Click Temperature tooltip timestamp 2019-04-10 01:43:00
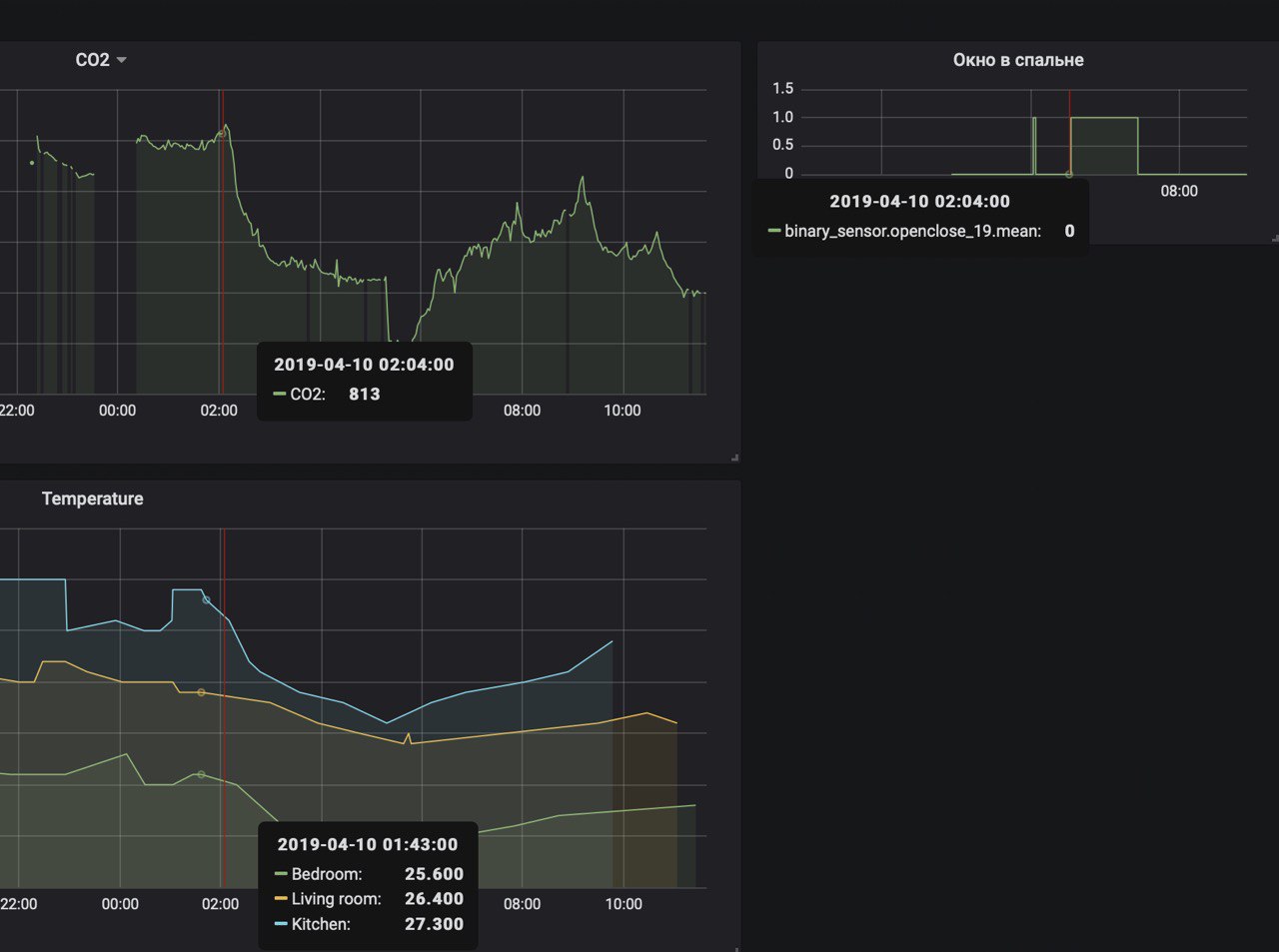 (x=368, y=844)
